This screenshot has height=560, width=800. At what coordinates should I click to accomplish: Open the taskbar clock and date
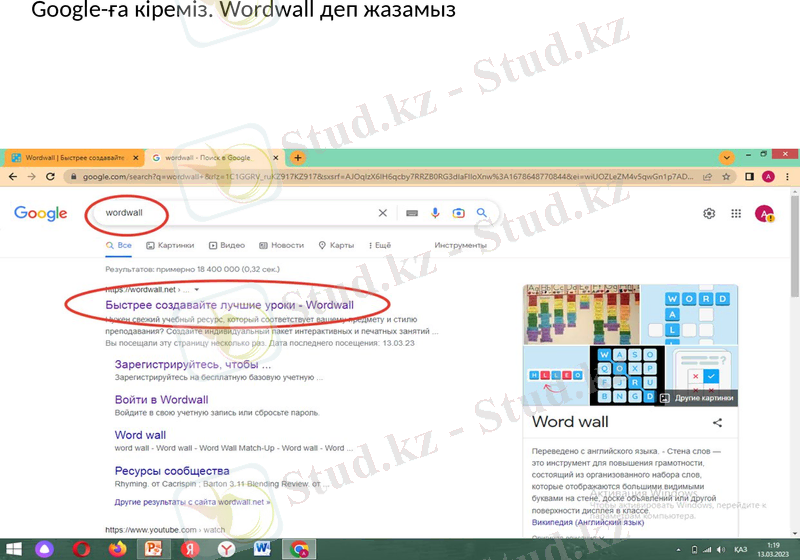(x=773, y=550)
